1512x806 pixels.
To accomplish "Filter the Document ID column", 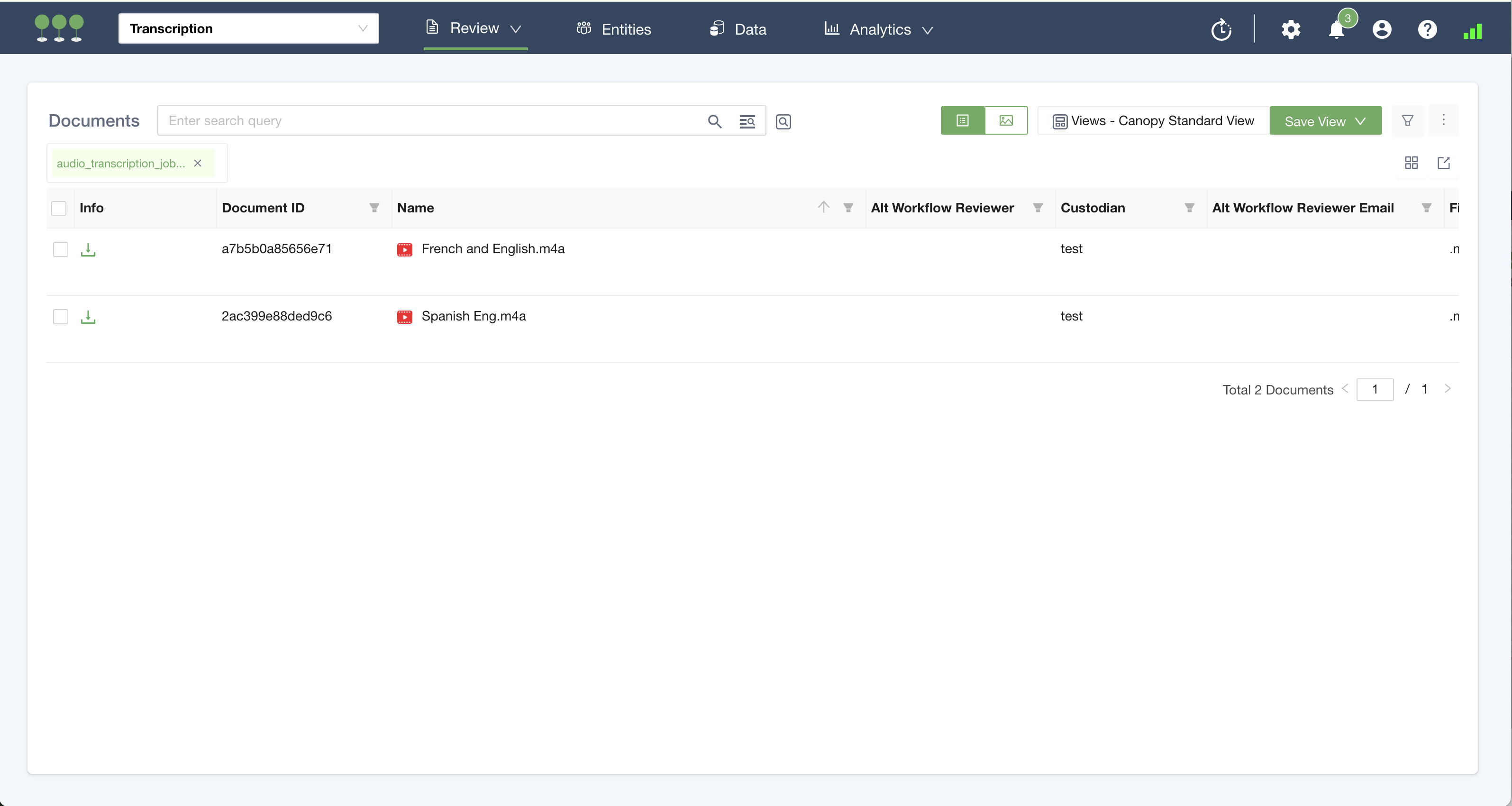I will (x=374, y=208).
